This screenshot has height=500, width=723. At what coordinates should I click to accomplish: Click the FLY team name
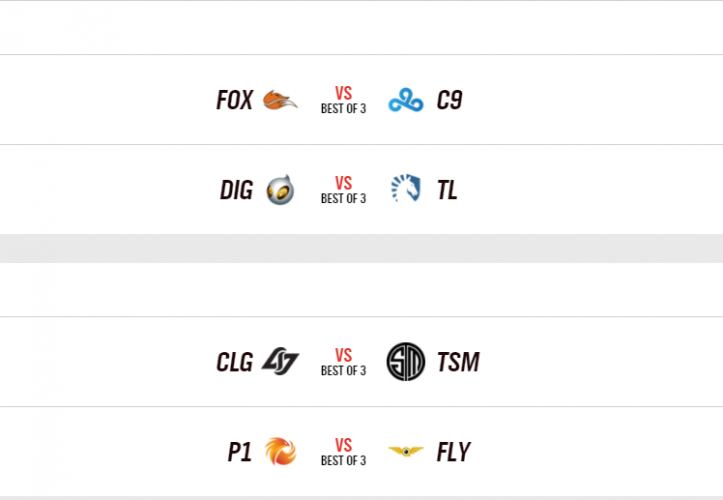click(x=453, y=452)
